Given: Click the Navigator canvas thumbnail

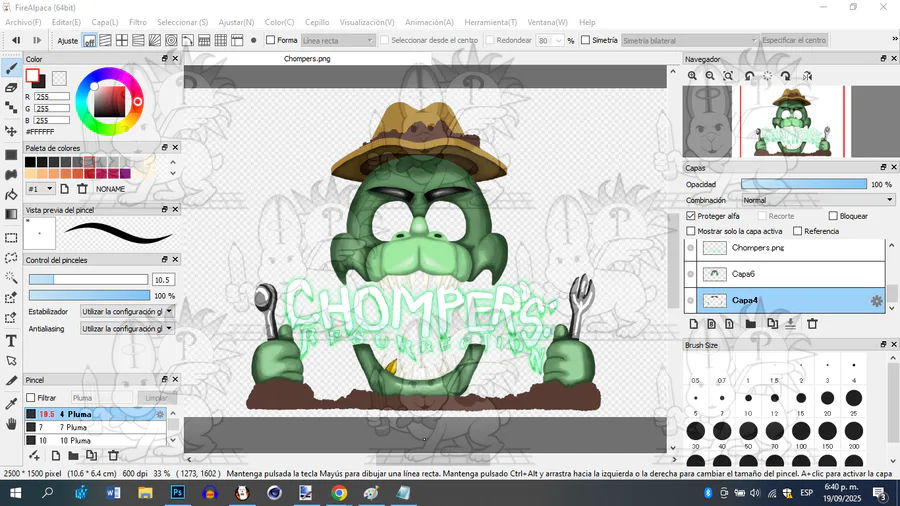Looking at the screenshot, I should click(792, 122).
